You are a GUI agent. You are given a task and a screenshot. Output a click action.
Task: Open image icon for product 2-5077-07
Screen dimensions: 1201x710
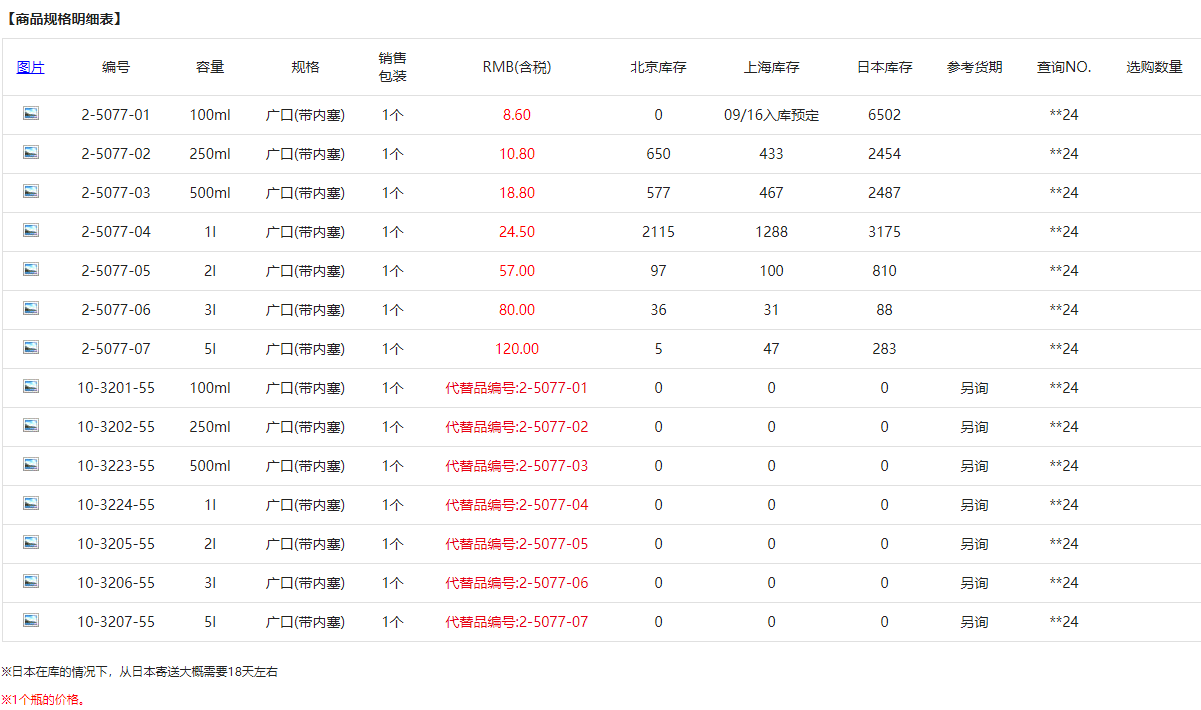31,348
